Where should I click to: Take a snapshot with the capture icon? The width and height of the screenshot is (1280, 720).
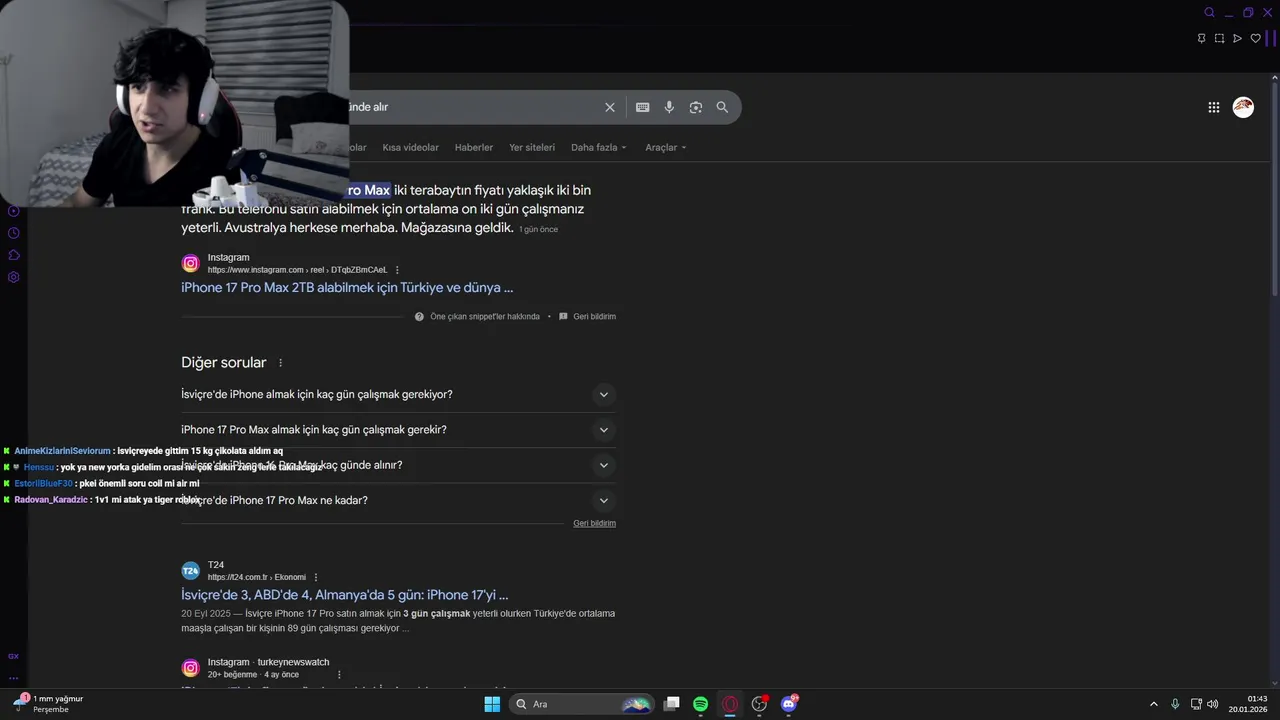click(1219, 38)
